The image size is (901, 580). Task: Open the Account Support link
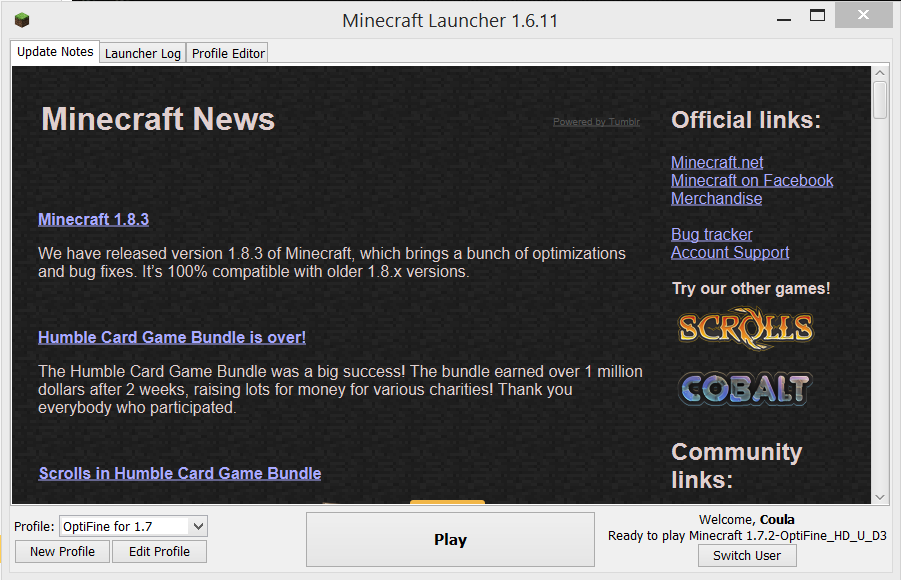pyautogui.click(x=730, y=252)
